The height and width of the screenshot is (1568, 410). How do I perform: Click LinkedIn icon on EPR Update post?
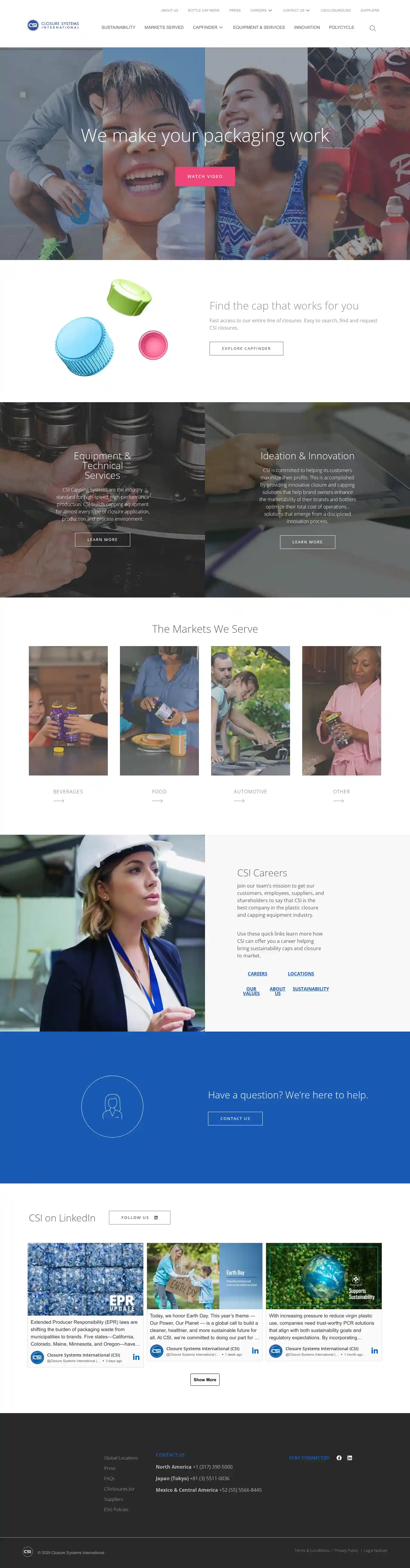pos(136,1357)
